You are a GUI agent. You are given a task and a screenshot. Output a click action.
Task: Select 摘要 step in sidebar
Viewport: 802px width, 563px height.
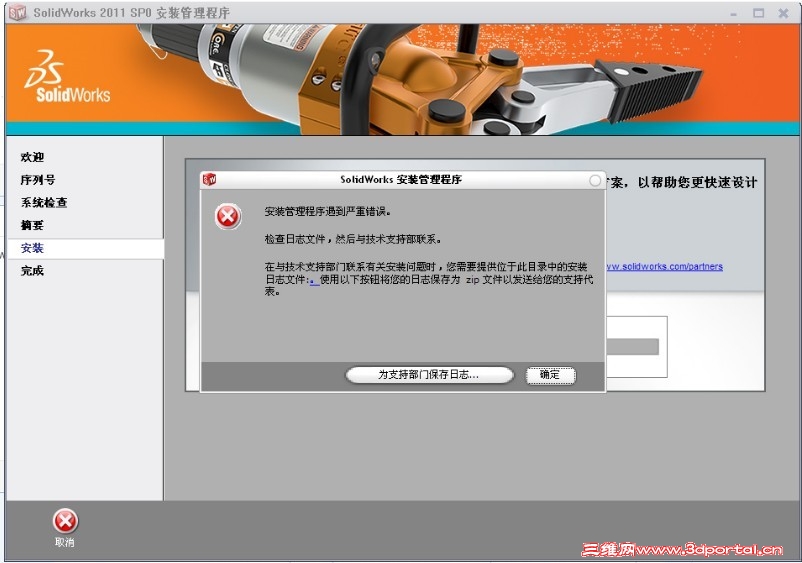point(32,225)
